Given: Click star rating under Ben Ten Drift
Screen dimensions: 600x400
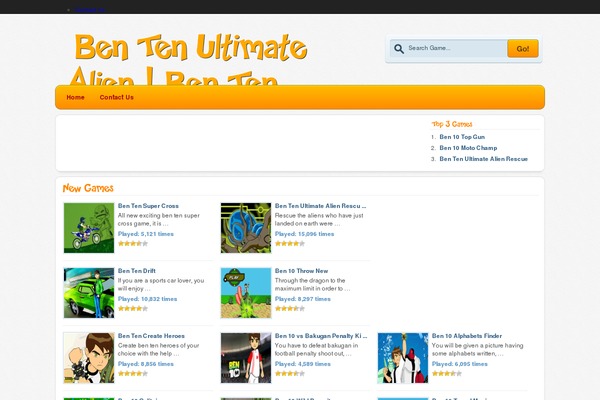Looking at the screenshot, I should (x=133, y=309).
